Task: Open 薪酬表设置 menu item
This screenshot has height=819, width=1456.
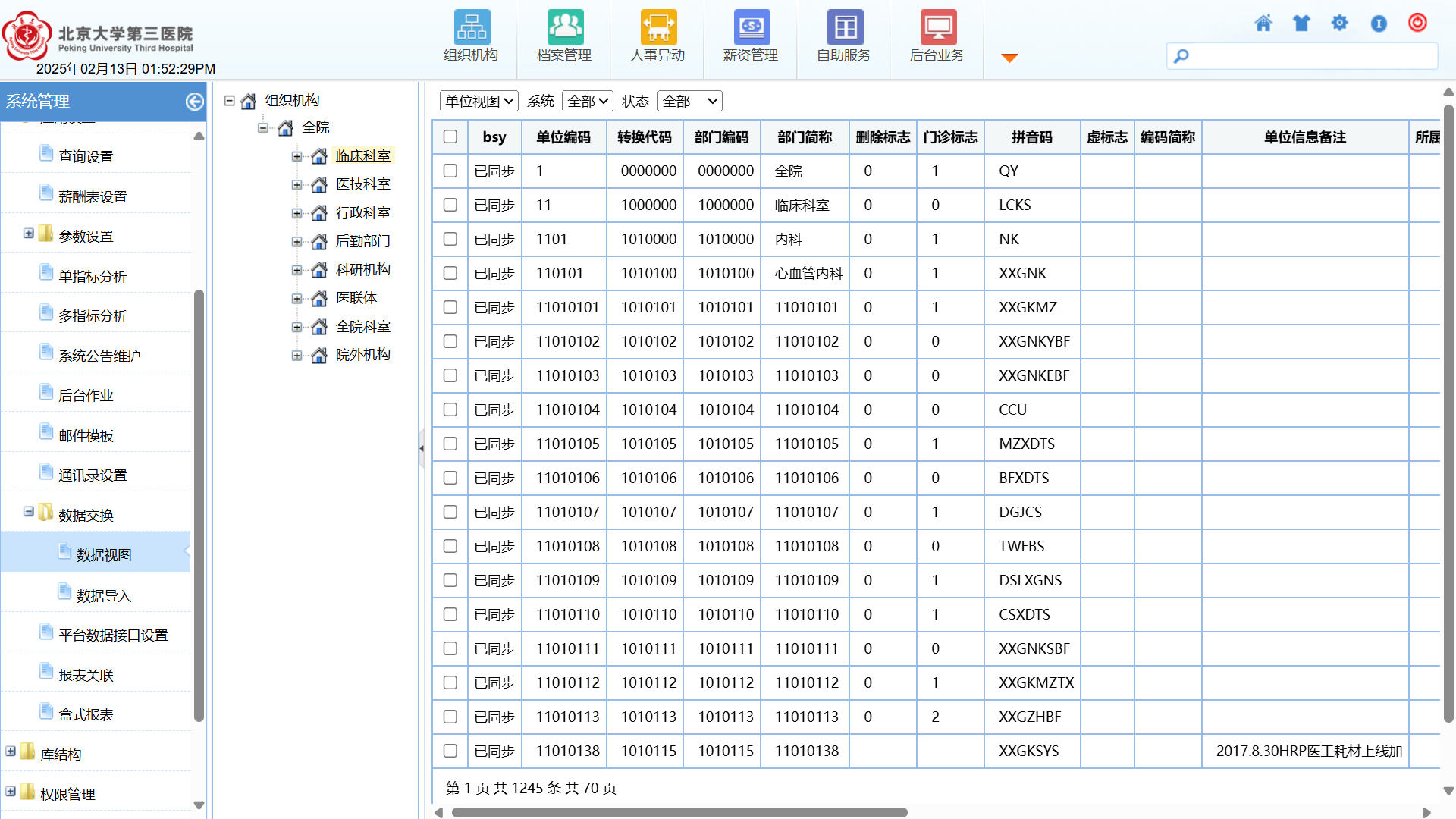Action: coord(93,196)
